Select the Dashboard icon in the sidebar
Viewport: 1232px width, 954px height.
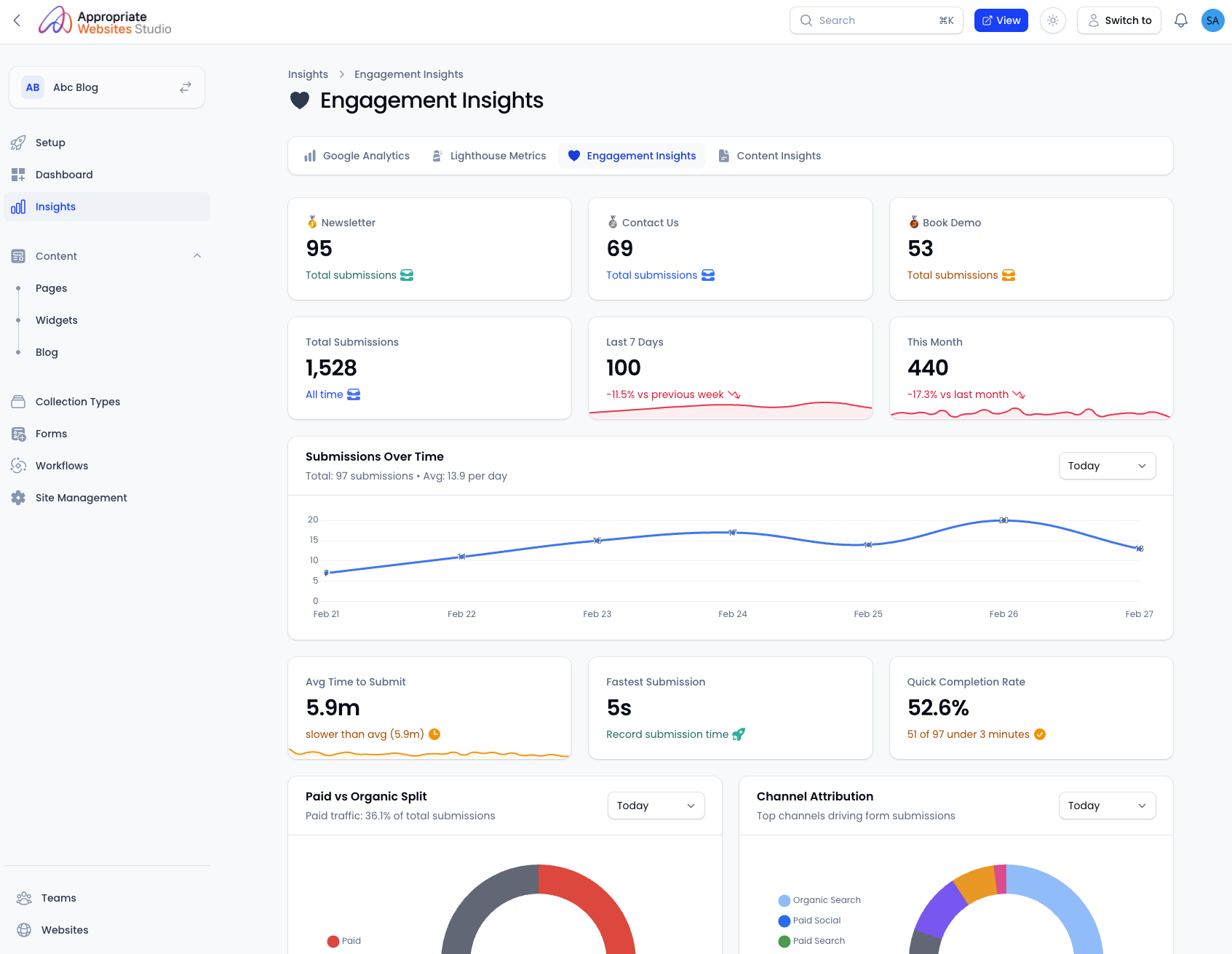click(x=18, y=175)
